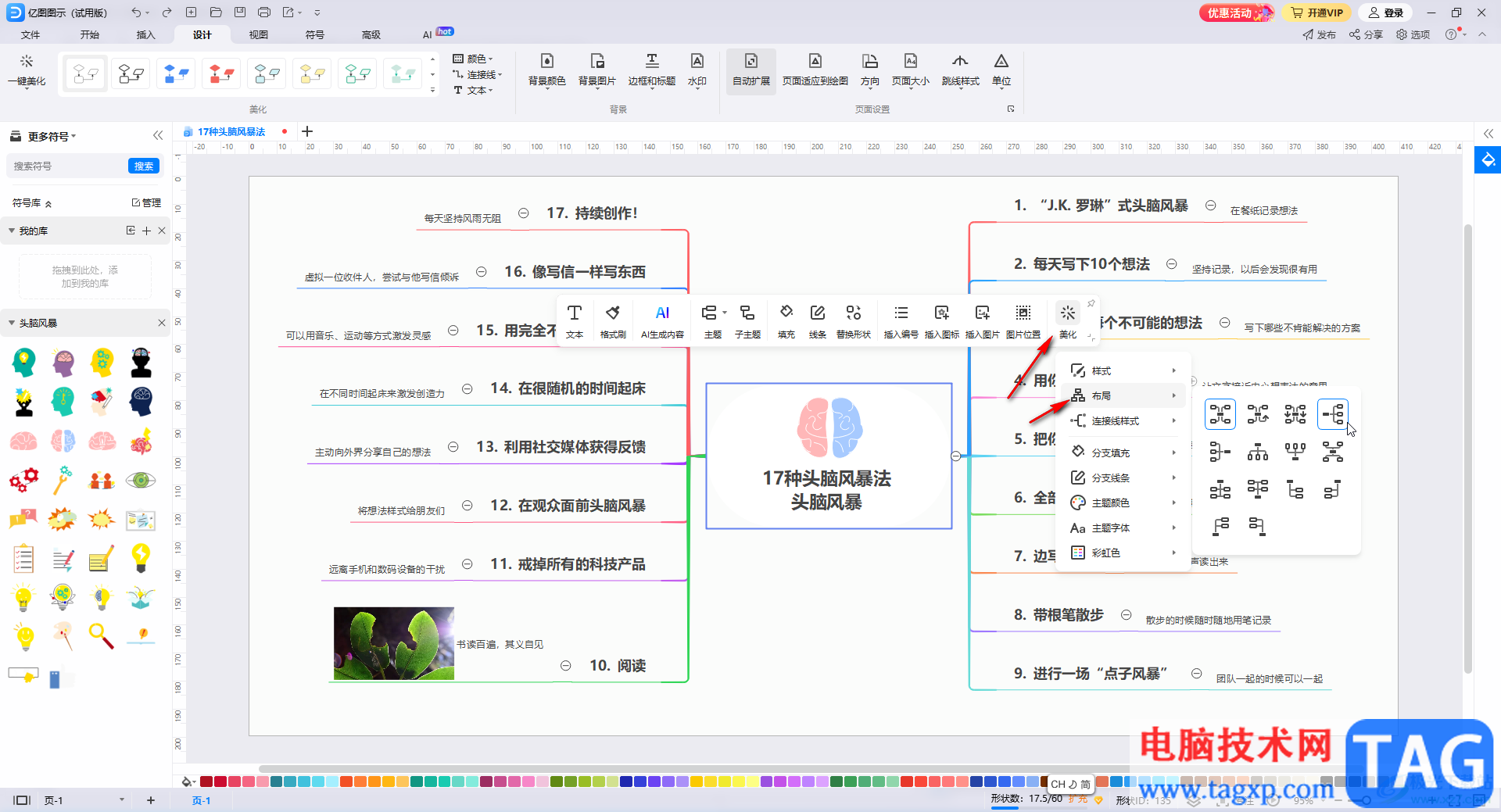Select the 格式刷 format painter
The image size is (1501, 812).
[613, 321]
